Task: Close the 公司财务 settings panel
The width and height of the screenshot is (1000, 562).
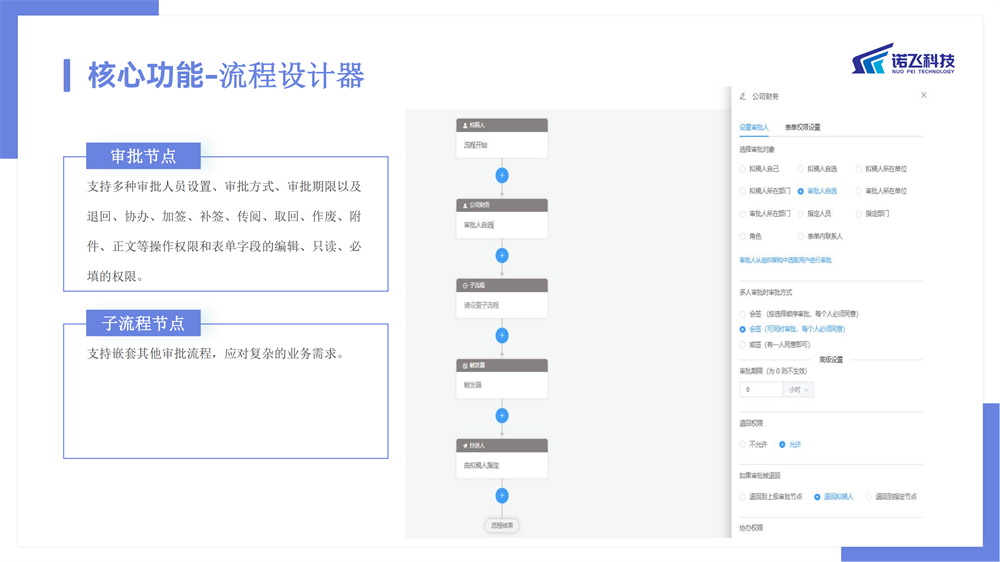Action: [x=923, y=95]
